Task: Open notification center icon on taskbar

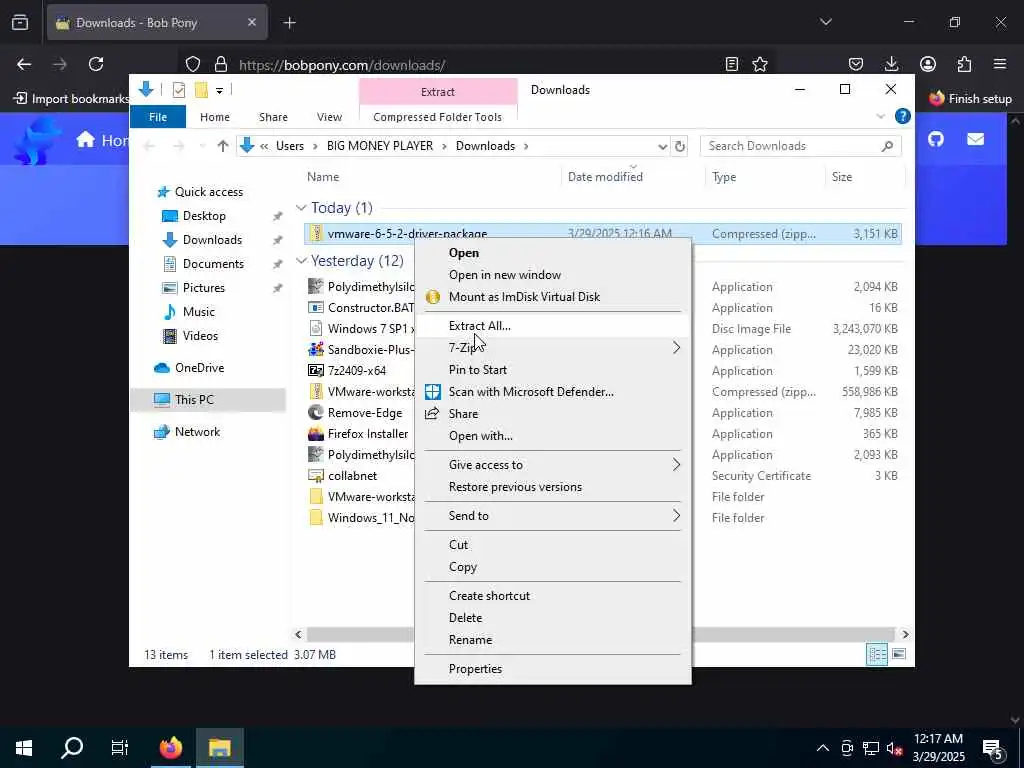Action: (993, 748)
